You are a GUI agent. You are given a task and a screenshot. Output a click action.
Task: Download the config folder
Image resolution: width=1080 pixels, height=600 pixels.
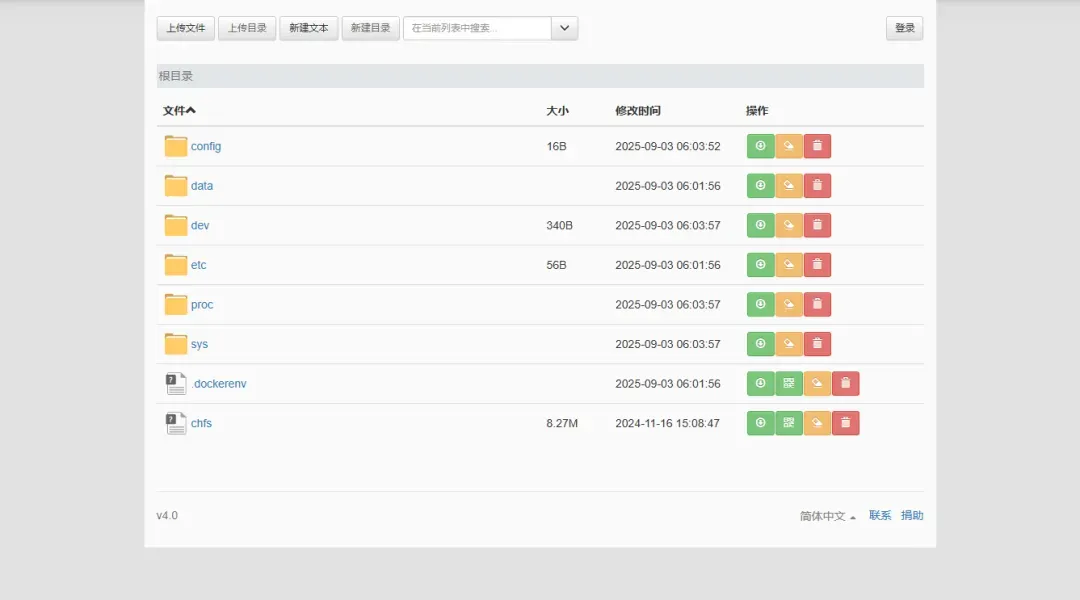760,145
